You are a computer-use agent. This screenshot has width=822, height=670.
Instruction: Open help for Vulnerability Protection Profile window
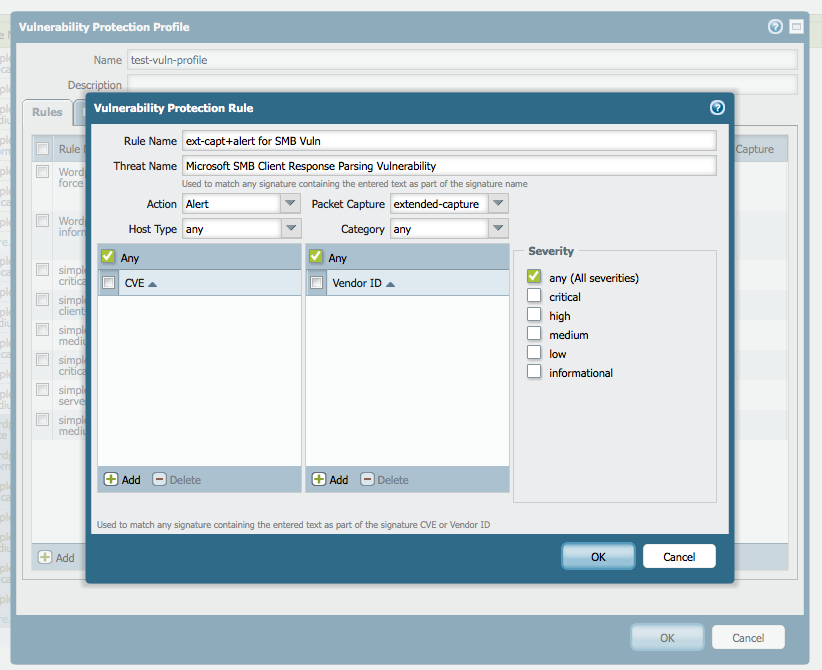point(775,26)
